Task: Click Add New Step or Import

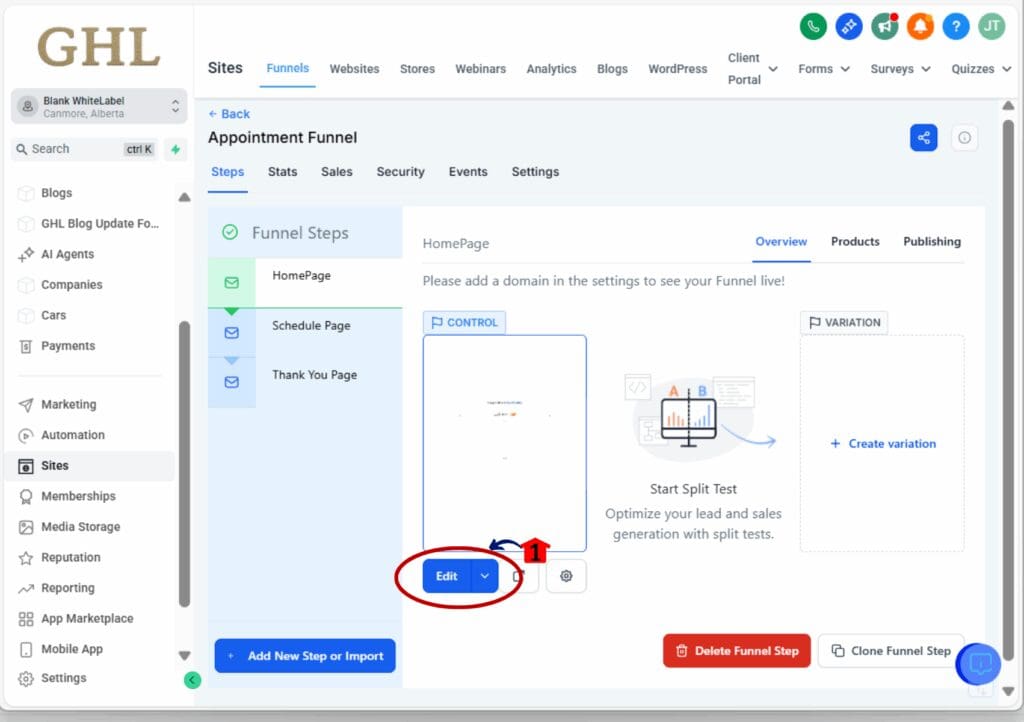Action: 305,656
